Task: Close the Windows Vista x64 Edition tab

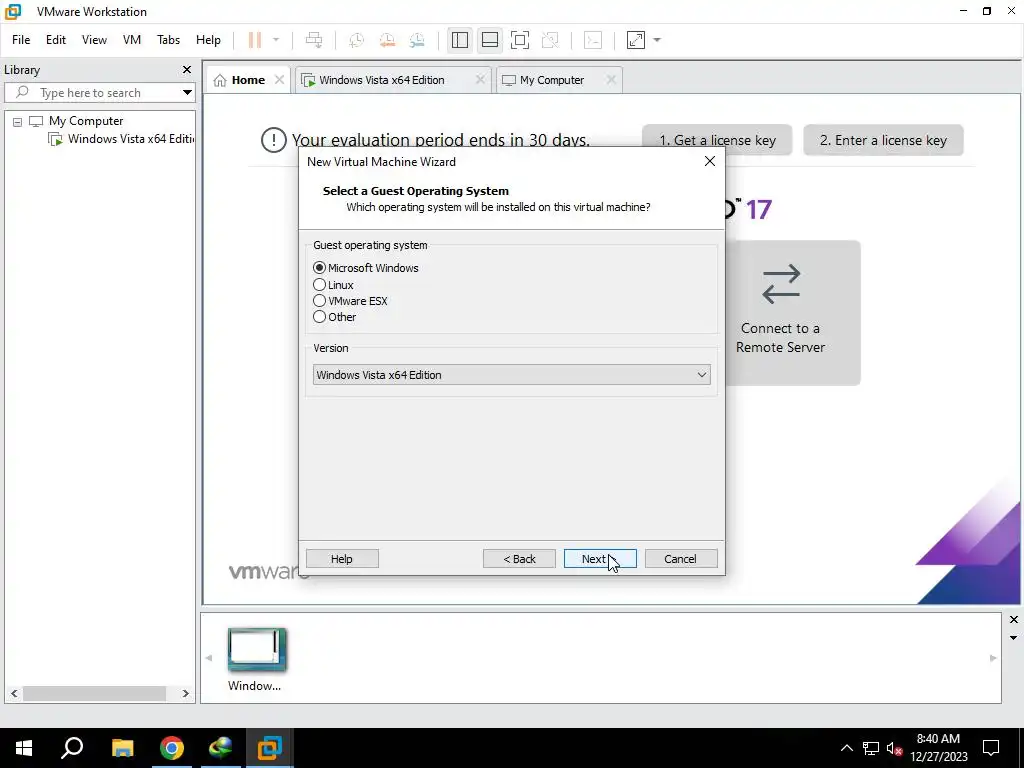Action: pyautogui.click(x=480, y=80)
